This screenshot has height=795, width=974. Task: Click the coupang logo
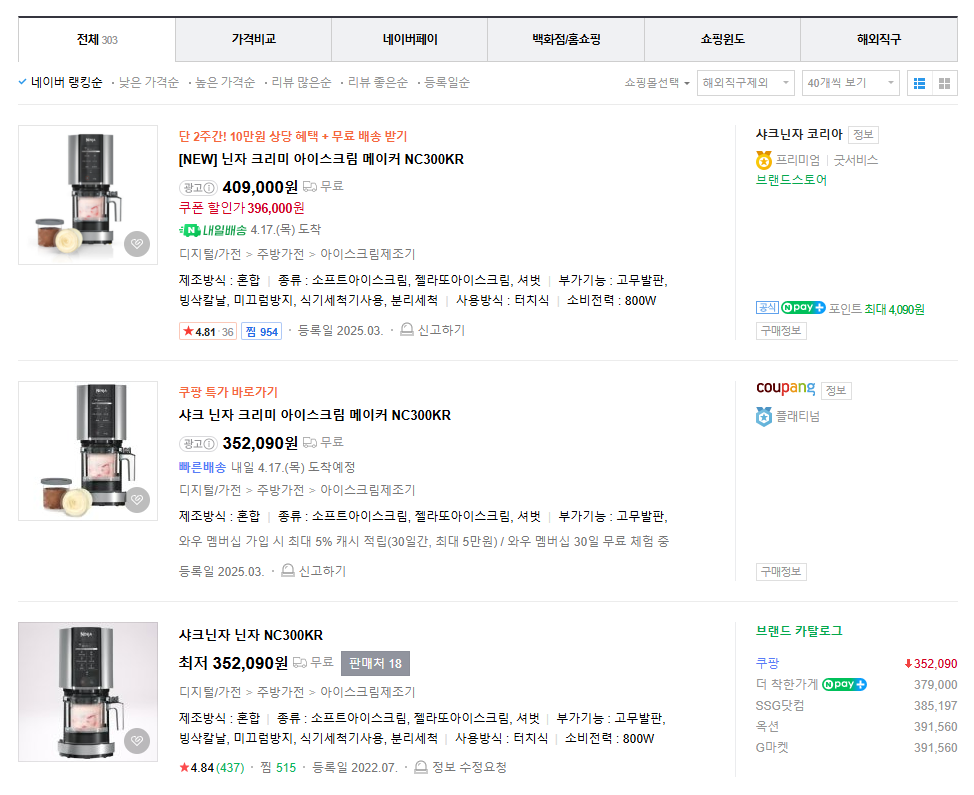(x=785, y=388)
